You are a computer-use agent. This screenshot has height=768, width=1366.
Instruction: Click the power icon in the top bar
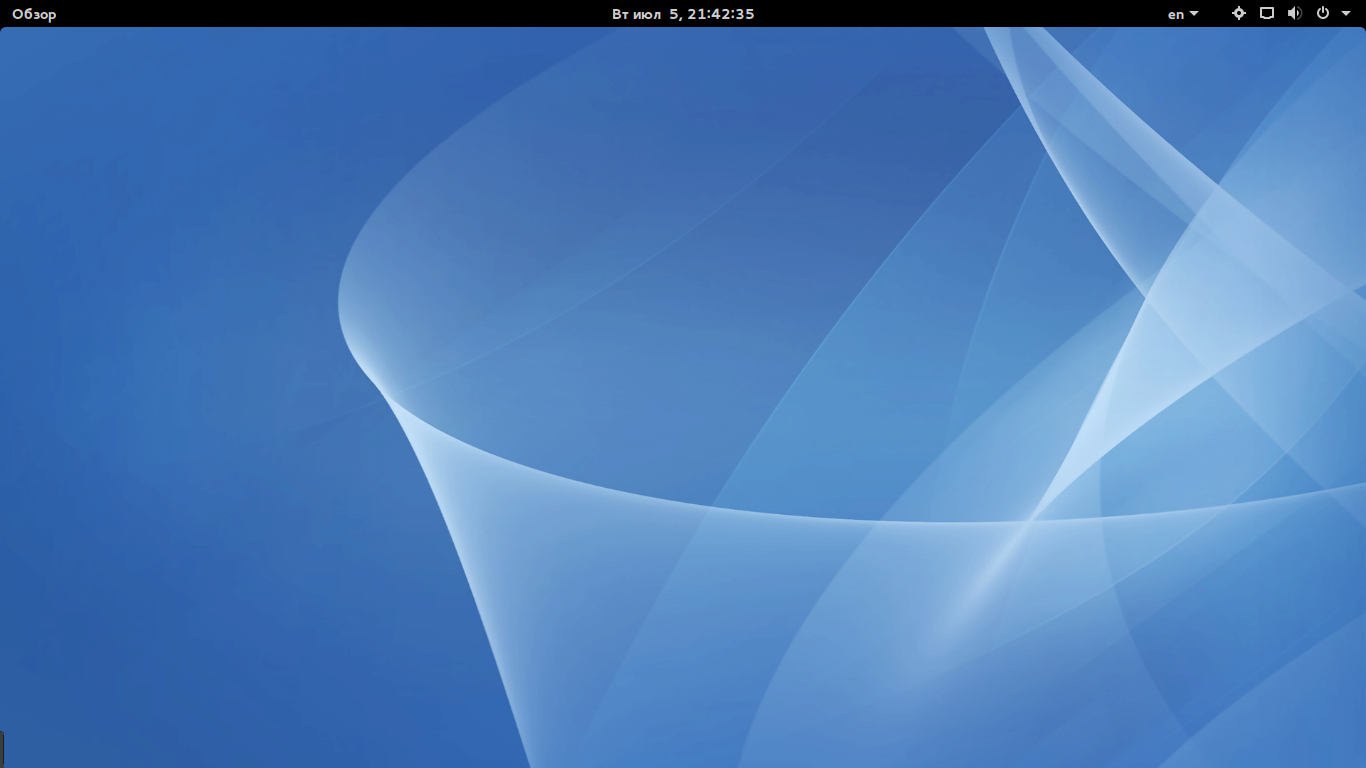click(x=1323, y=13)
